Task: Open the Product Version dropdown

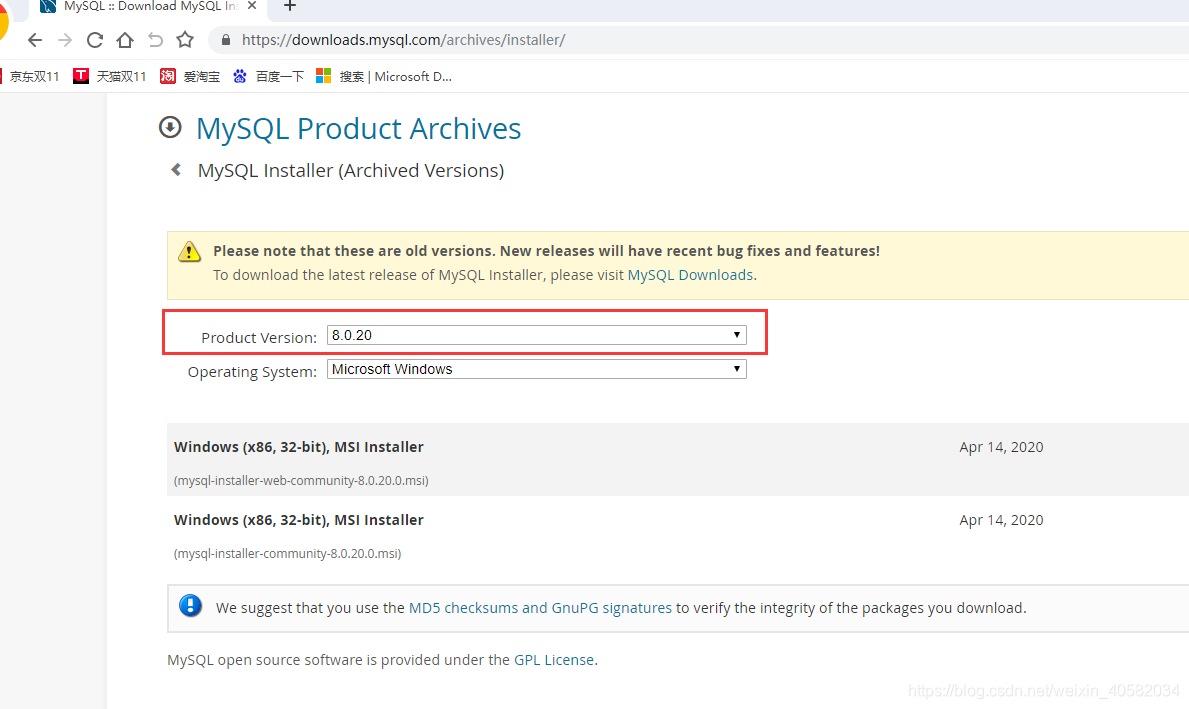Action: point(537,335)
